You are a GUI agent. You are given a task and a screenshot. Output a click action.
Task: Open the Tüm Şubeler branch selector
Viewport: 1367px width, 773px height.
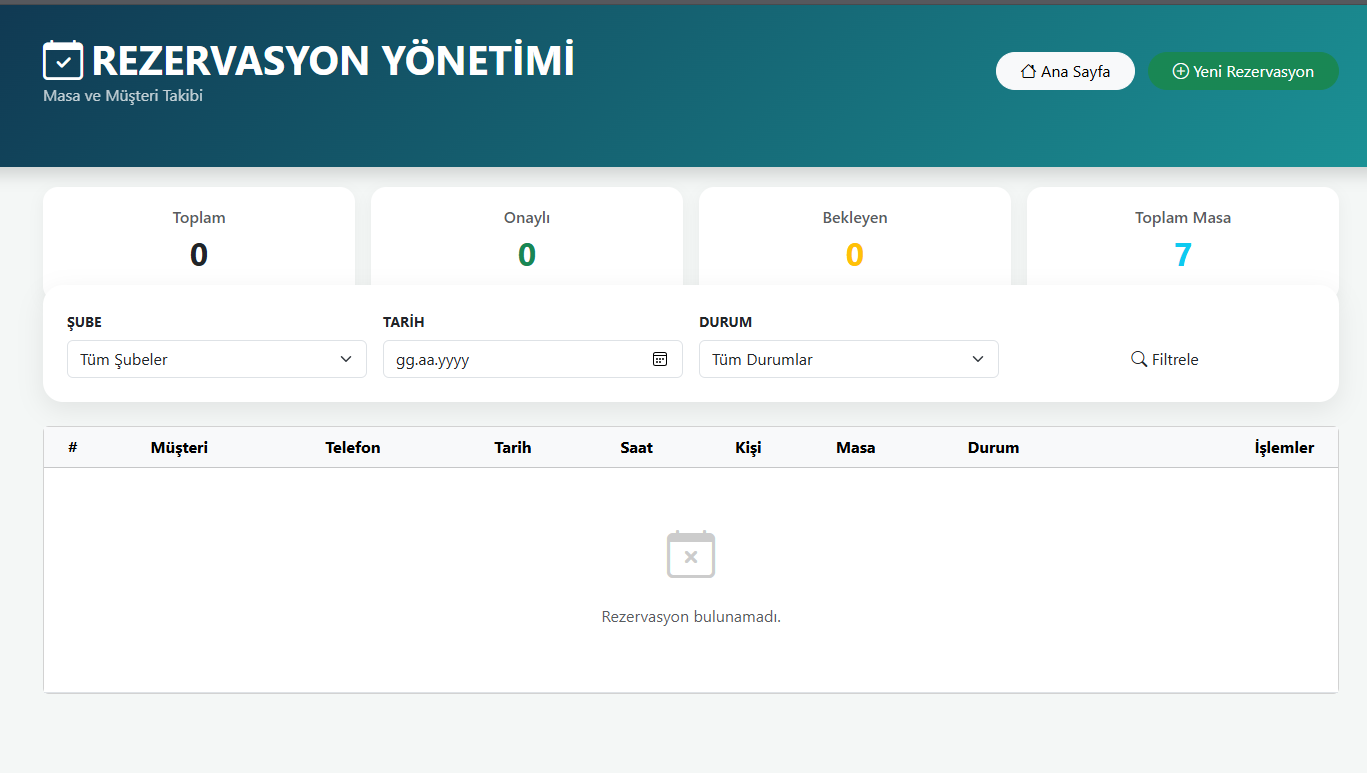[x=216, y=358]
